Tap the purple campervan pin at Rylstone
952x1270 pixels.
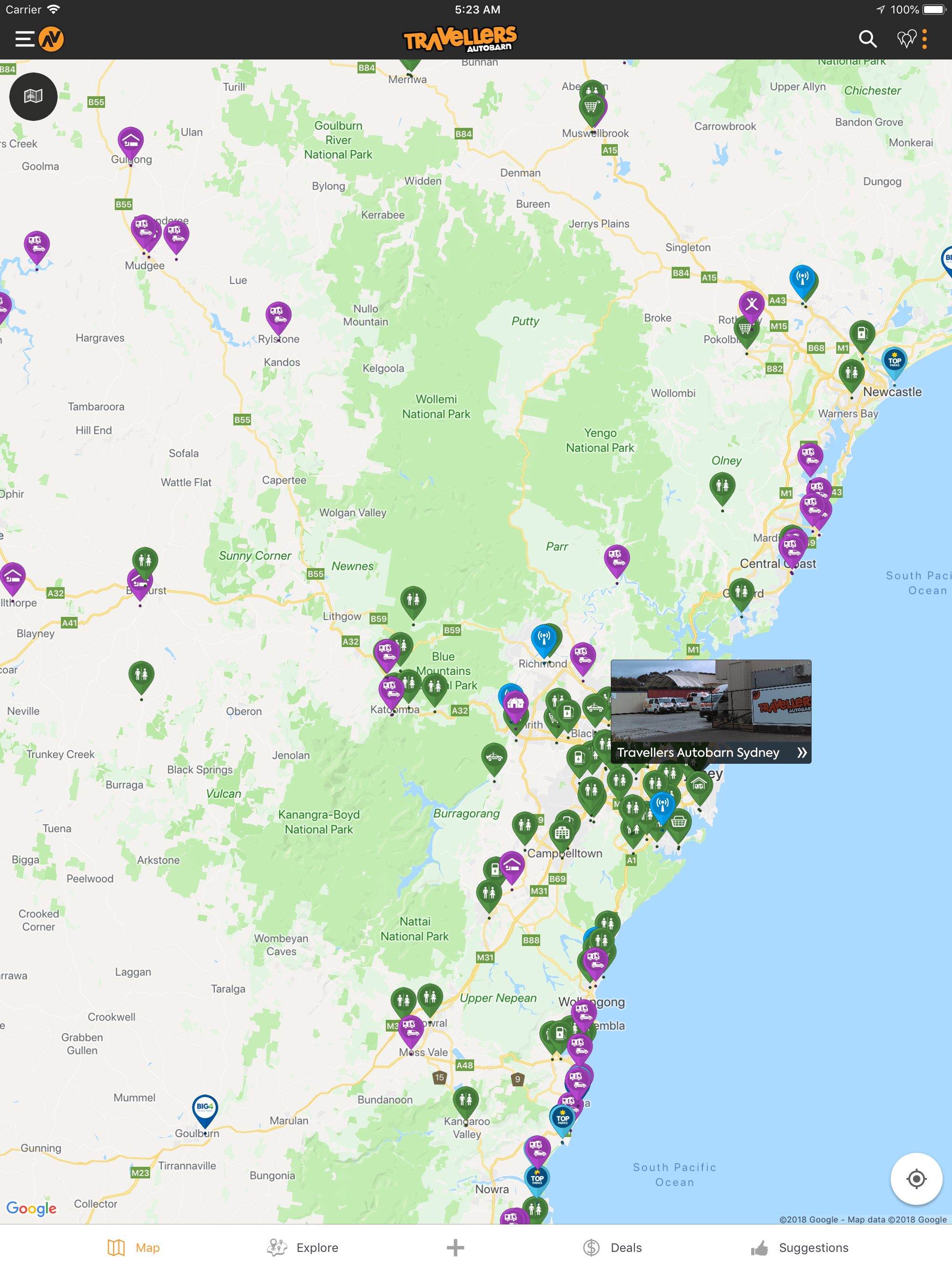[278, 317]
